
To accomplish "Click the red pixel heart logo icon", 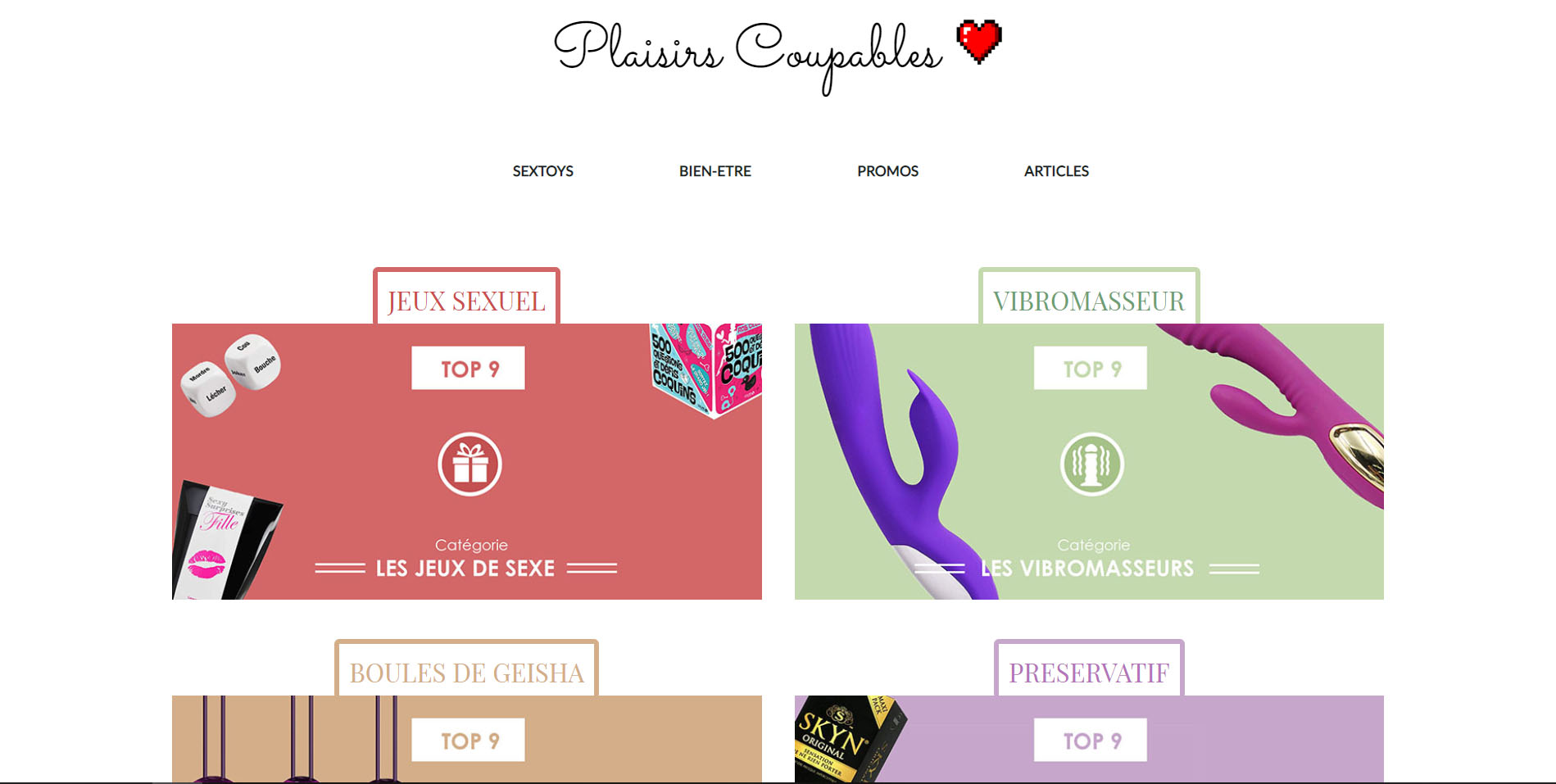I will [x=979, y=41].
